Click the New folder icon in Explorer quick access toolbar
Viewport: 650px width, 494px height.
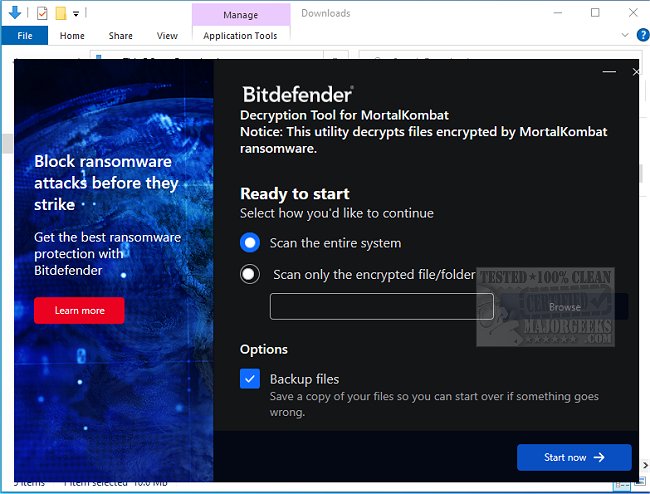61,13
